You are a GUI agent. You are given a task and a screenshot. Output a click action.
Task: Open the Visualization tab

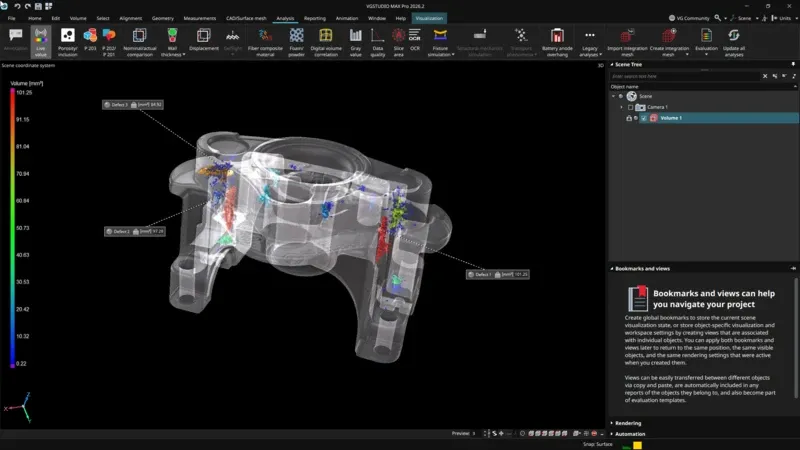(x=429, y=18)
